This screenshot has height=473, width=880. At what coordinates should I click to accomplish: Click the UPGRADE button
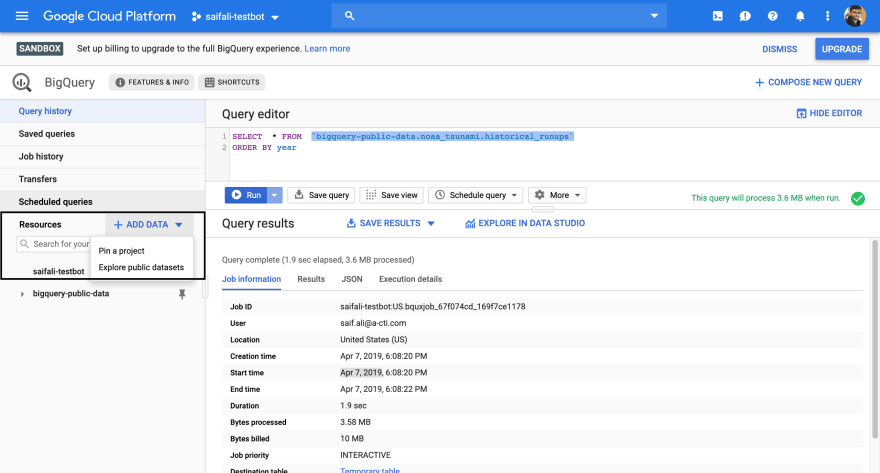[x=842, y=49]
